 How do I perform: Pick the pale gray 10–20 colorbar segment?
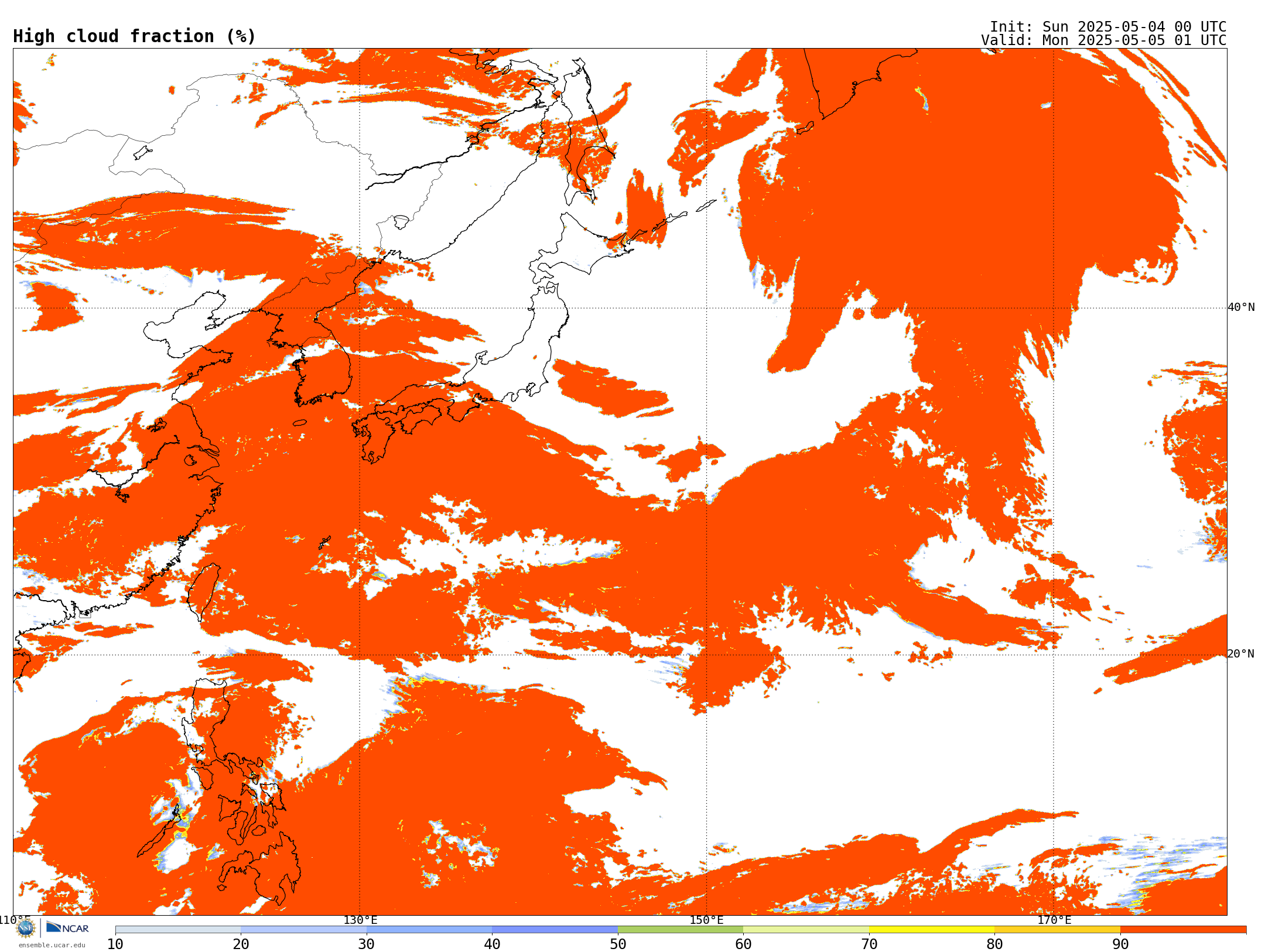tap(178, 930)
